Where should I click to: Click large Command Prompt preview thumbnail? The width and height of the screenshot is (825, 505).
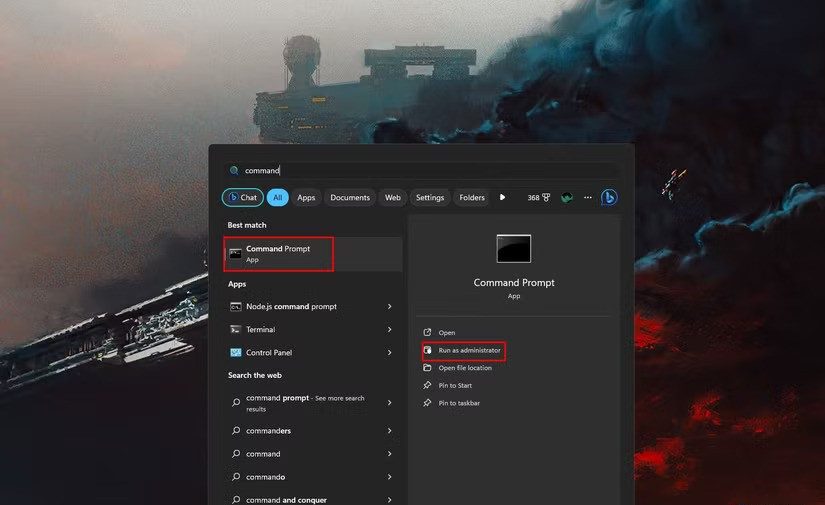514,249
